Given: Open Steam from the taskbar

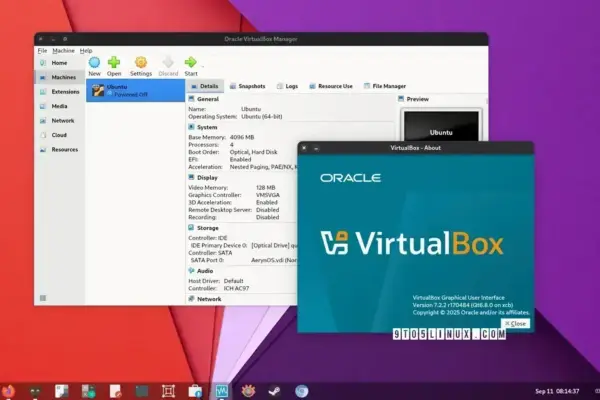Looking at the screenshot, I should pos(274,391).
